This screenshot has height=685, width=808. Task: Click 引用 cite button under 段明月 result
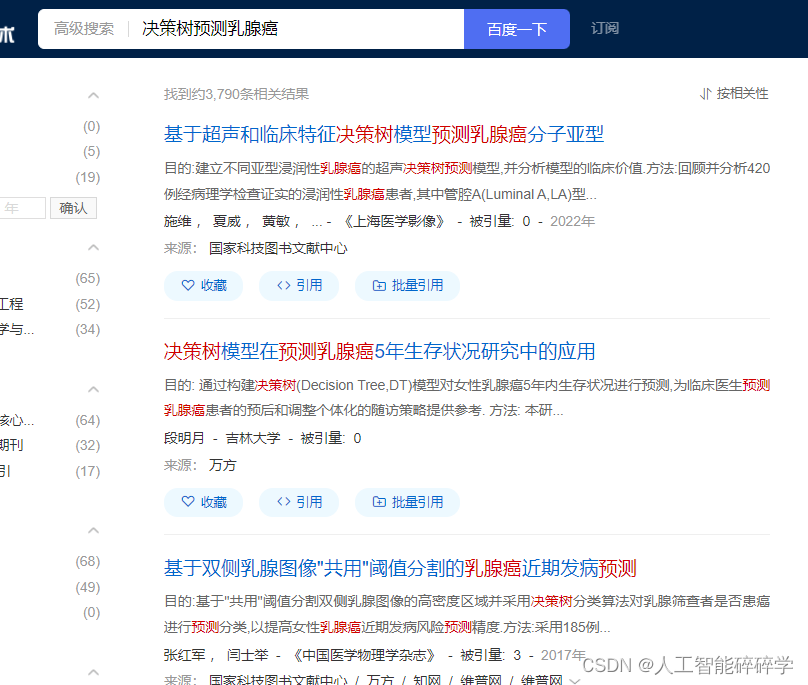point(299,502)
